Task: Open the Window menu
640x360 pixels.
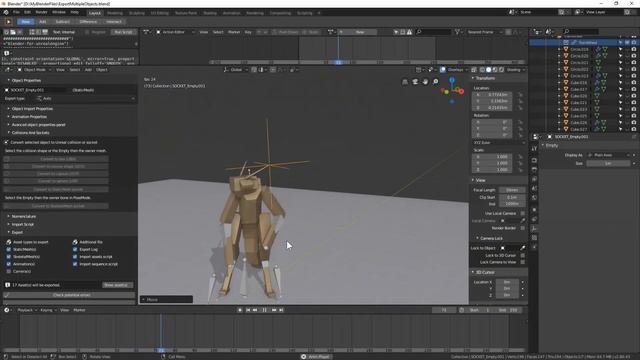Action: point(59,12)
